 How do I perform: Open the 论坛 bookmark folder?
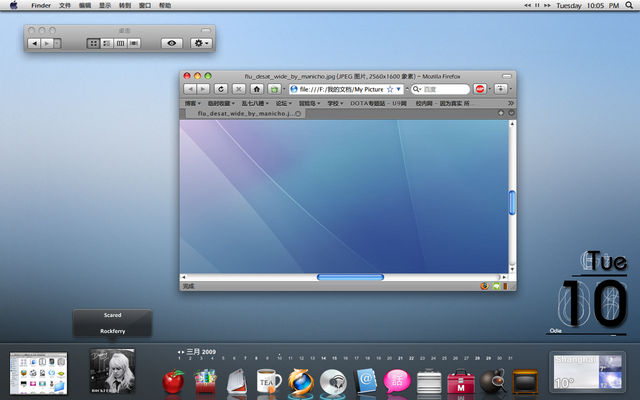(281, 102)
